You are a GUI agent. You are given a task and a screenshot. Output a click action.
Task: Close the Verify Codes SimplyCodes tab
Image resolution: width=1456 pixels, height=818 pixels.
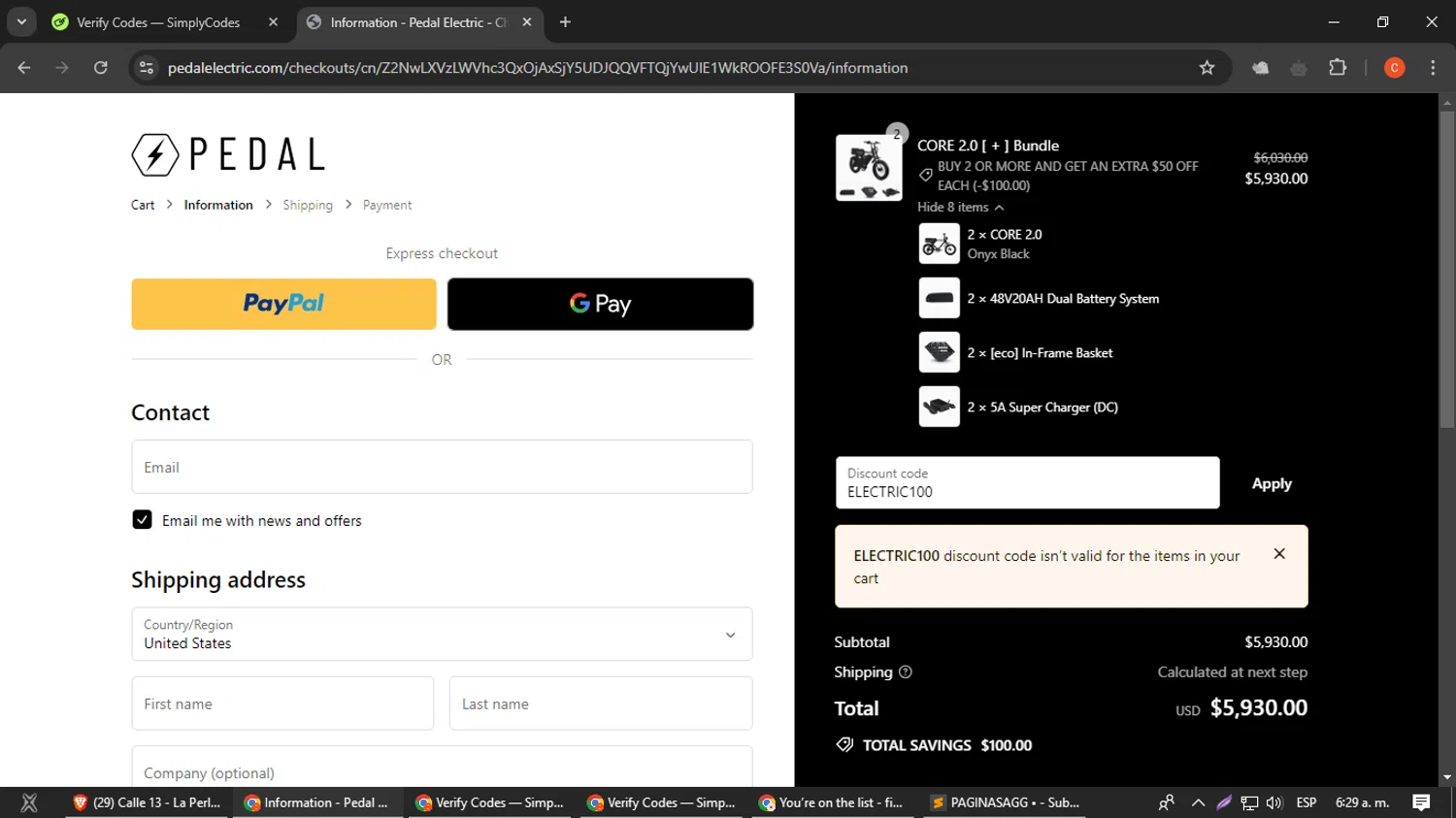click(x=273, y=22)
